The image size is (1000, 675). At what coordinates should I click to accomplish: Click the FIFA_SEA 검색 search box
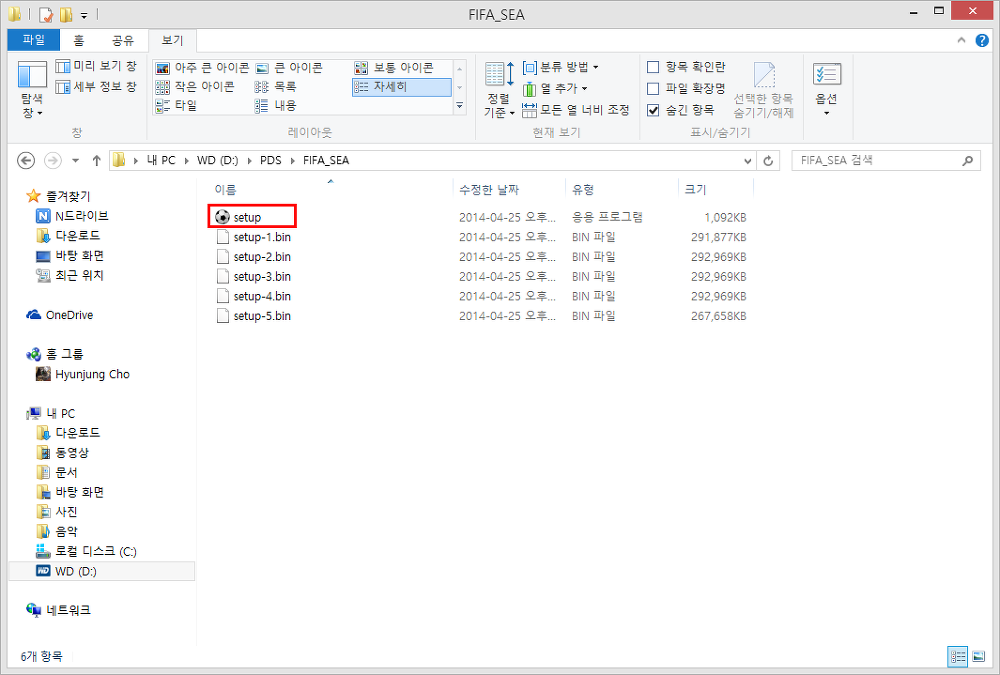886,160
